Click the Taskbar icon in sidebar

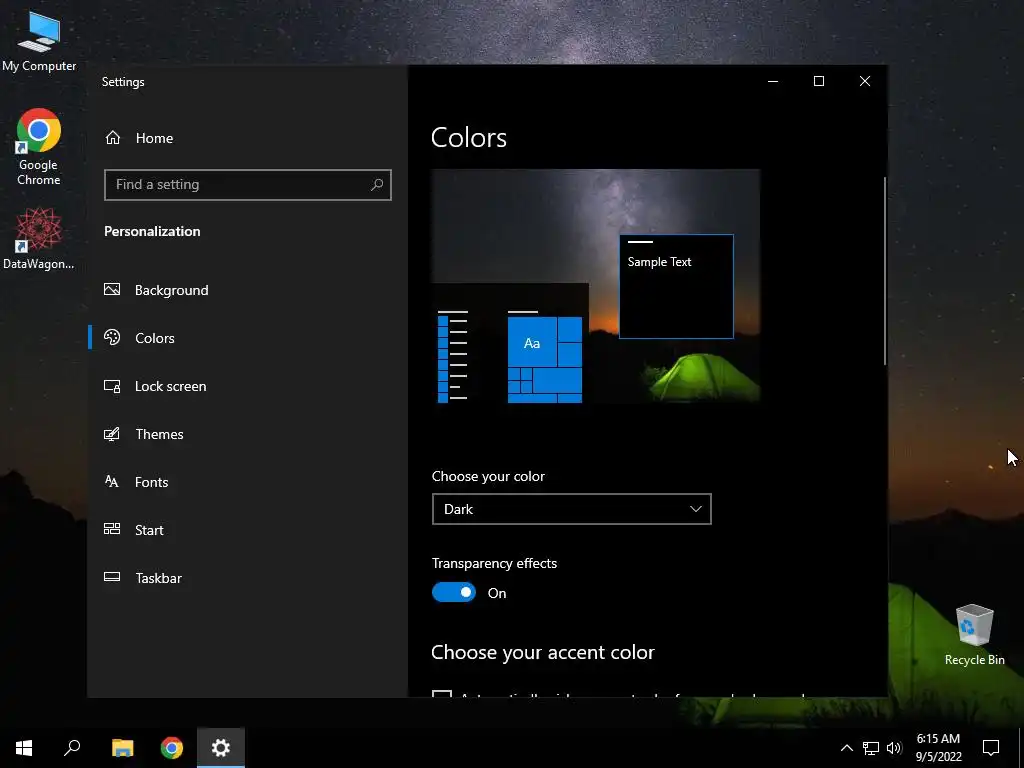coord(112,577)
